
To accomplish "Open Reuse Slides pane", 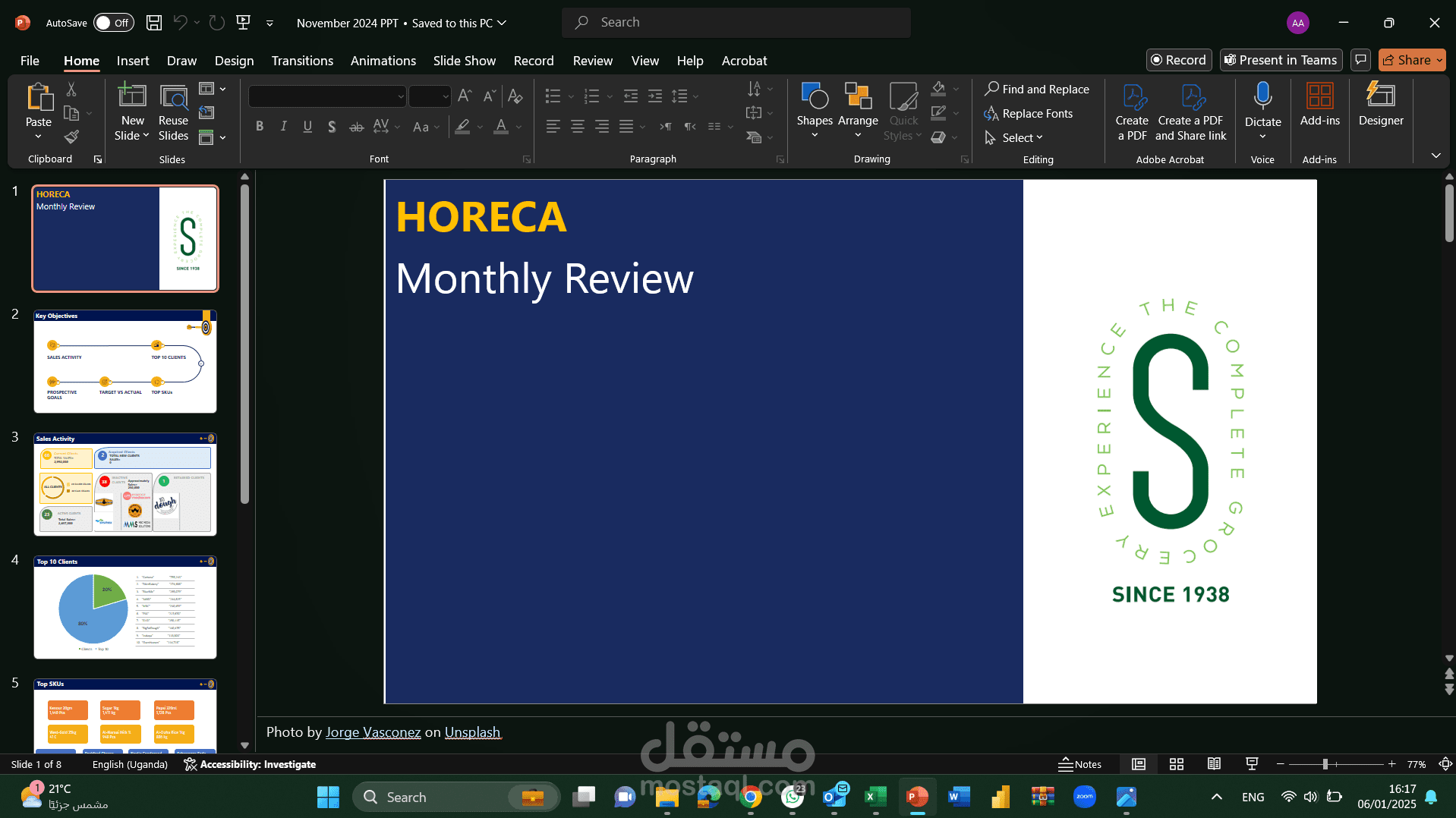I will click(173, 112).
